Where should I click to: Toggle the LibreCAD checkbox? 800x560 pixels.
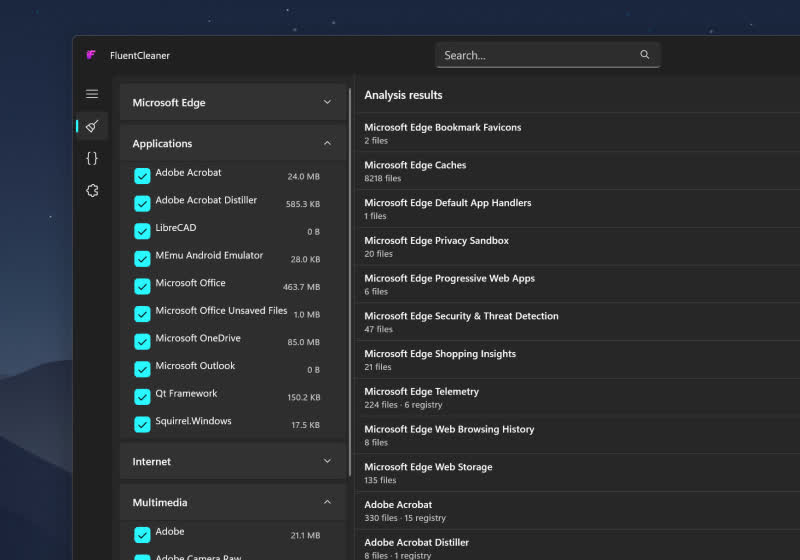point(142,231)
